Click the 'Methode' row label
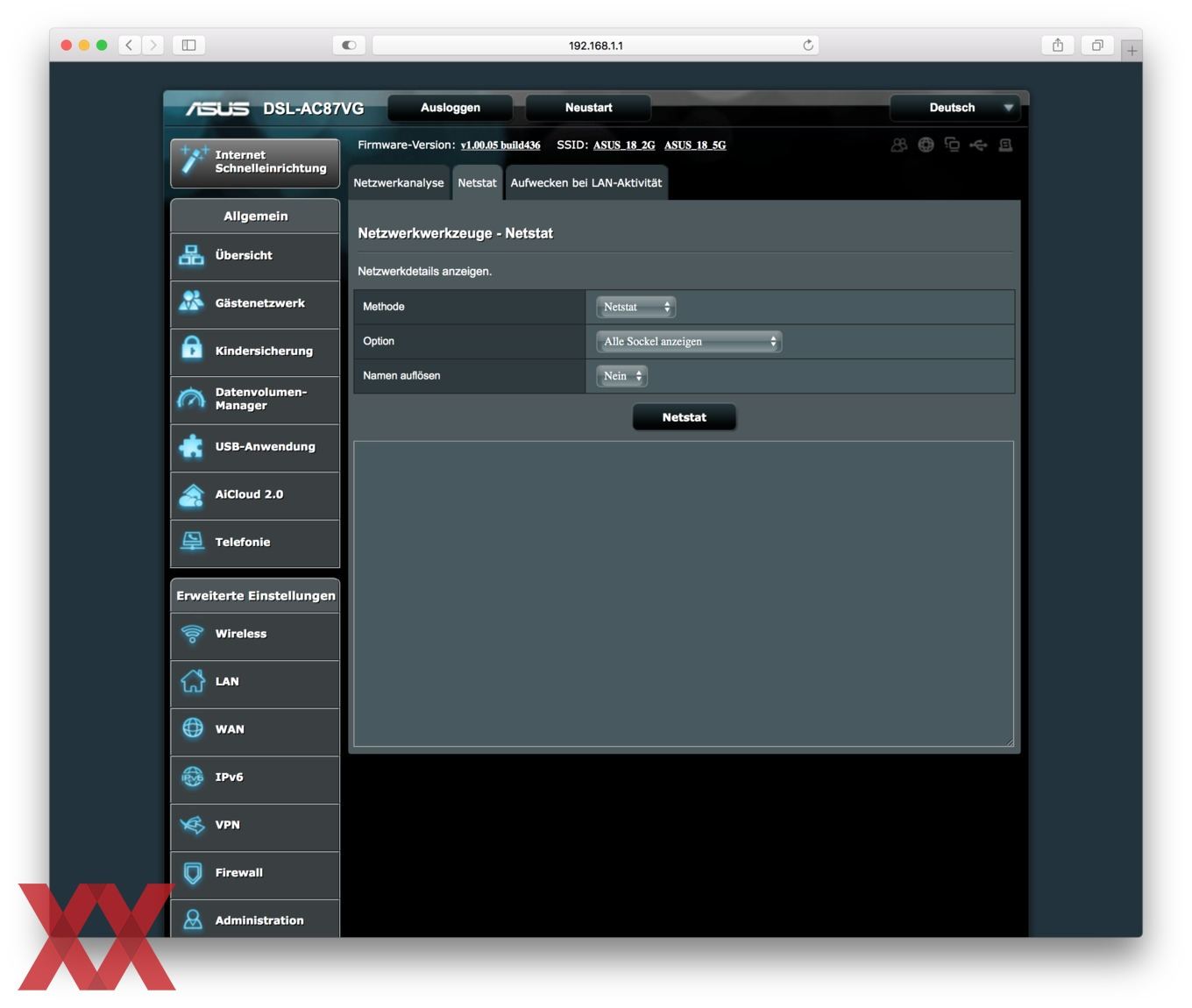 click(x=384, y=307)
